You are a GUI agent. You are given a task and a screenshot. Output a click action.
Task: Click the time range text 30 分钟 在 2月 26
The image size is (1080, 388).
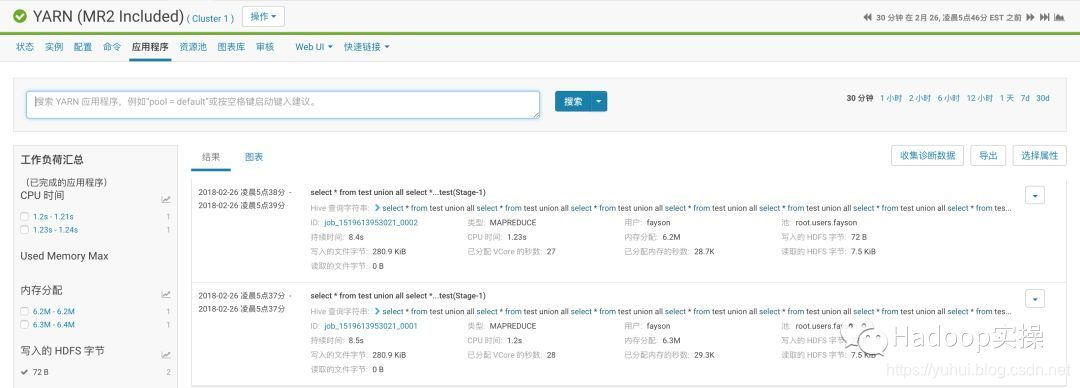[948, 18]
